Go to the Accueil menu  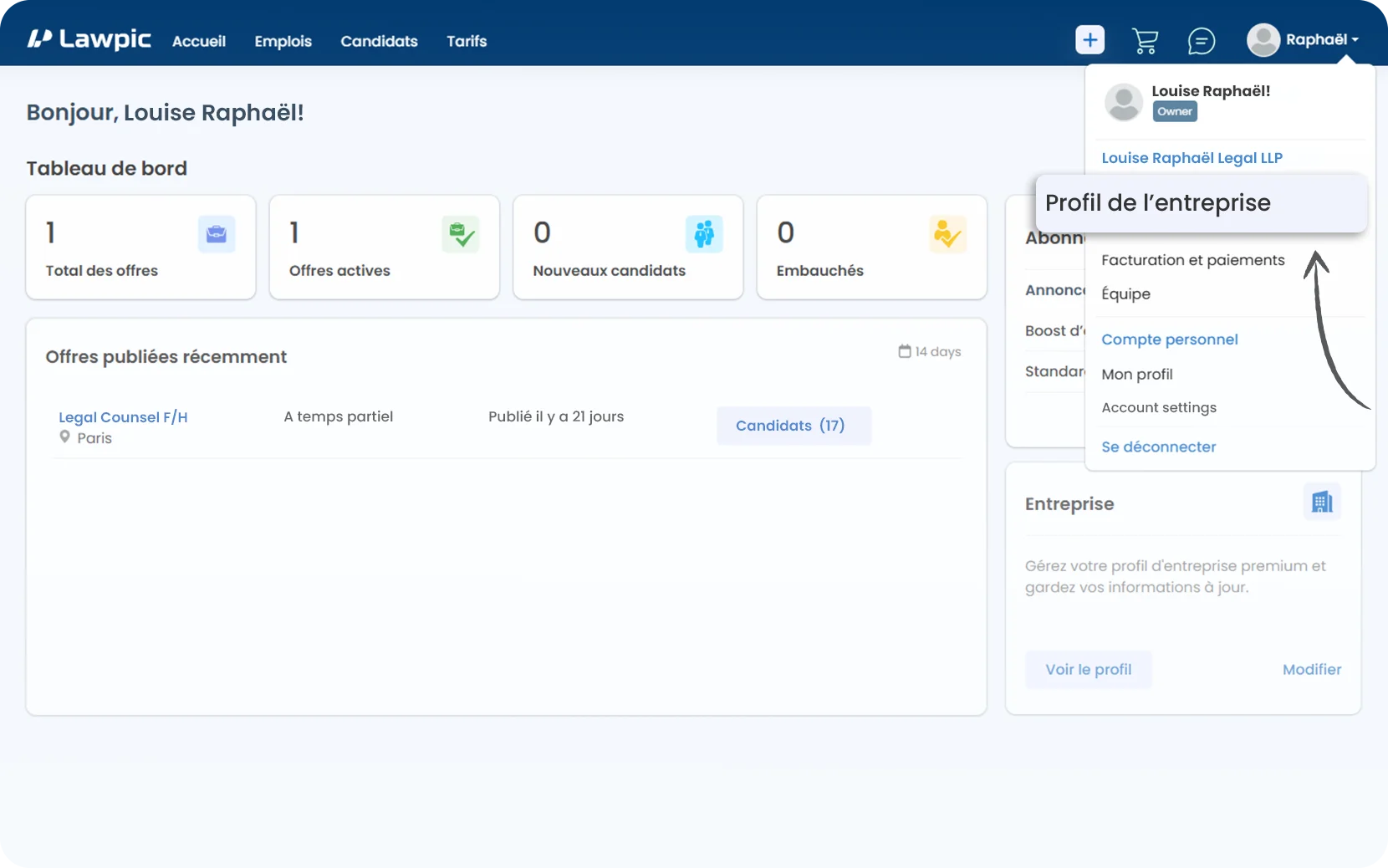199,41
